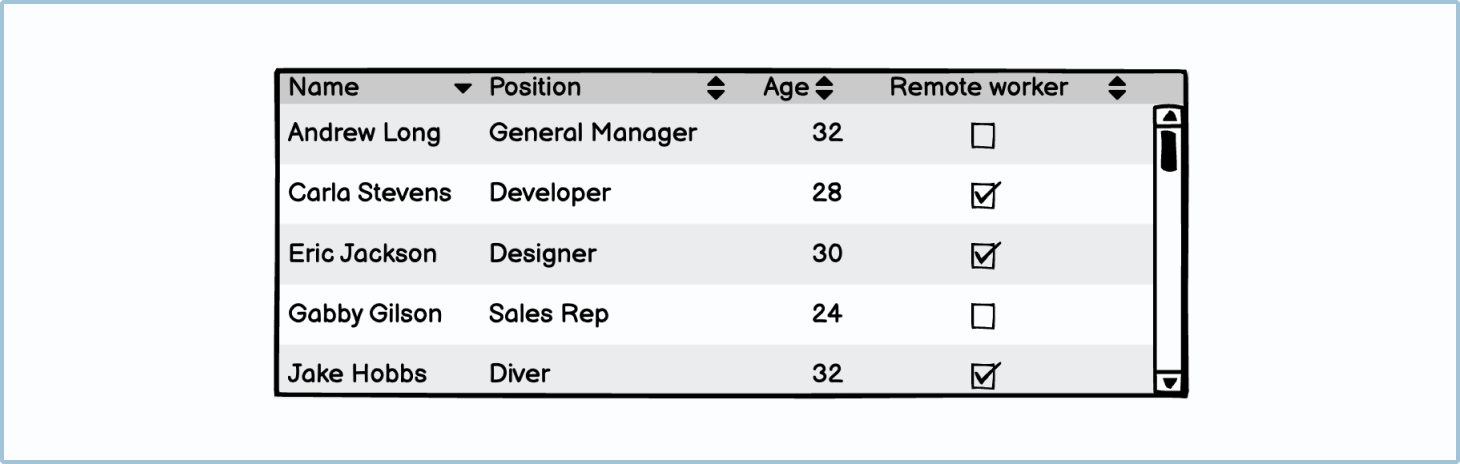Select the Developer position cell
The height and width of the screenshot is (464, 1460).
pyautogui.click(x=549, y=193)
